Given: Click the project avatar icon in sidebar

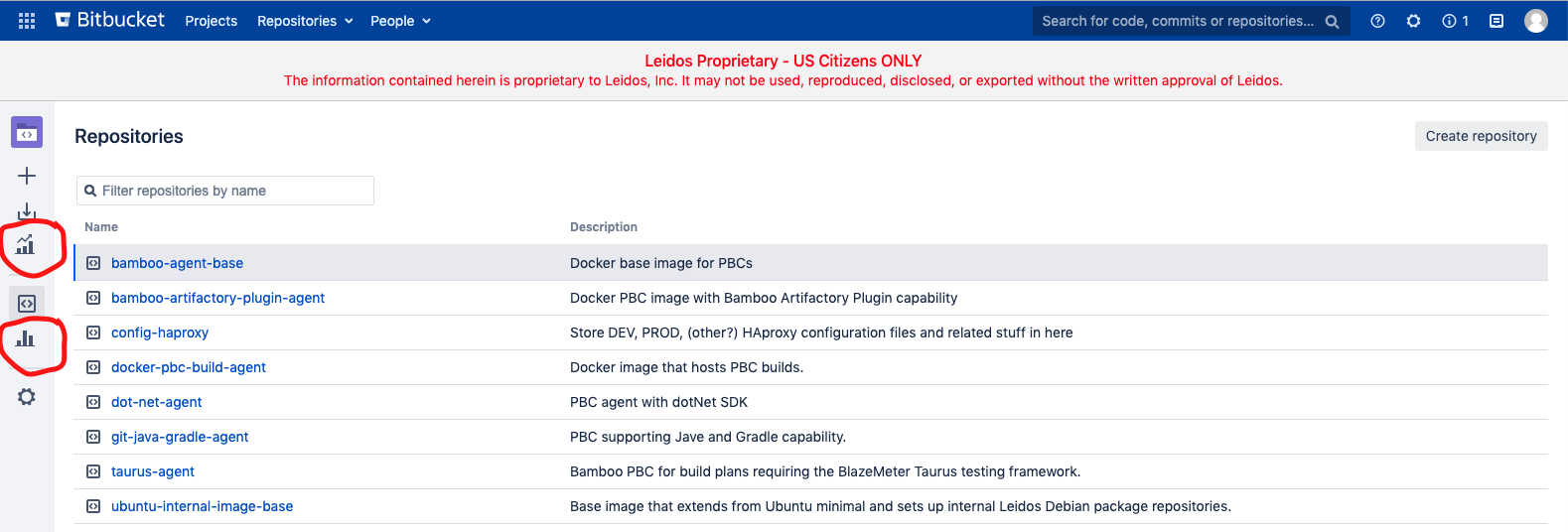Looking at the screenshot, I should click(27, 132).
